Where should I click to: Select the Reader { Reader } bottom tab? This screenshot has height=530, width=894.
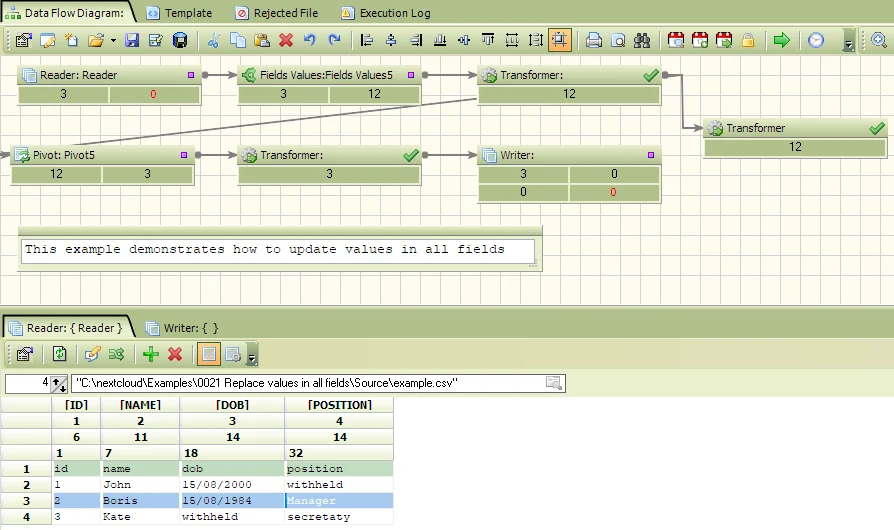pos(66,328)
